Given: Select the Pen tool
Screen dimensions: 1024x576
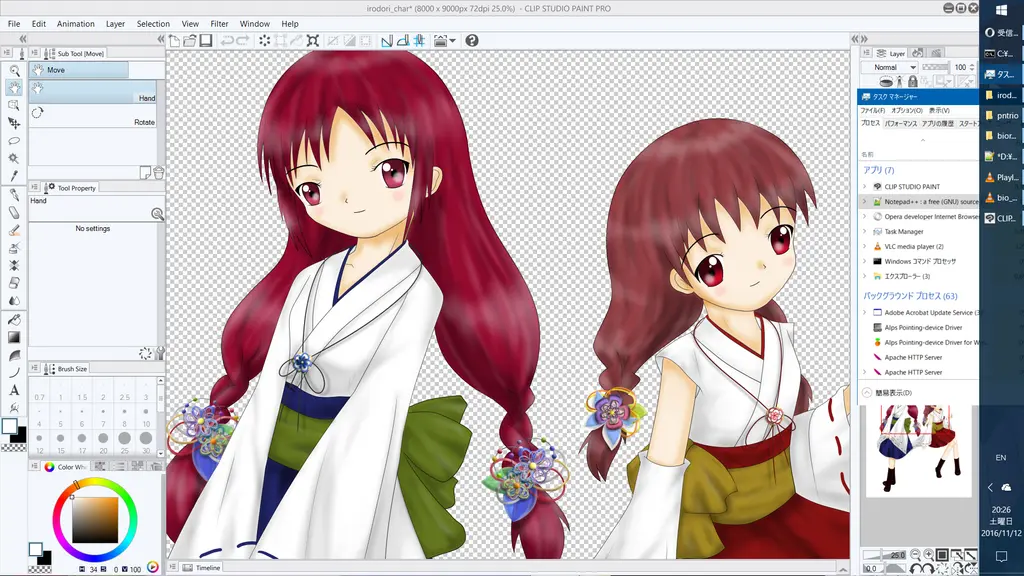Looking at the screenshot, I should click(14, 195).
